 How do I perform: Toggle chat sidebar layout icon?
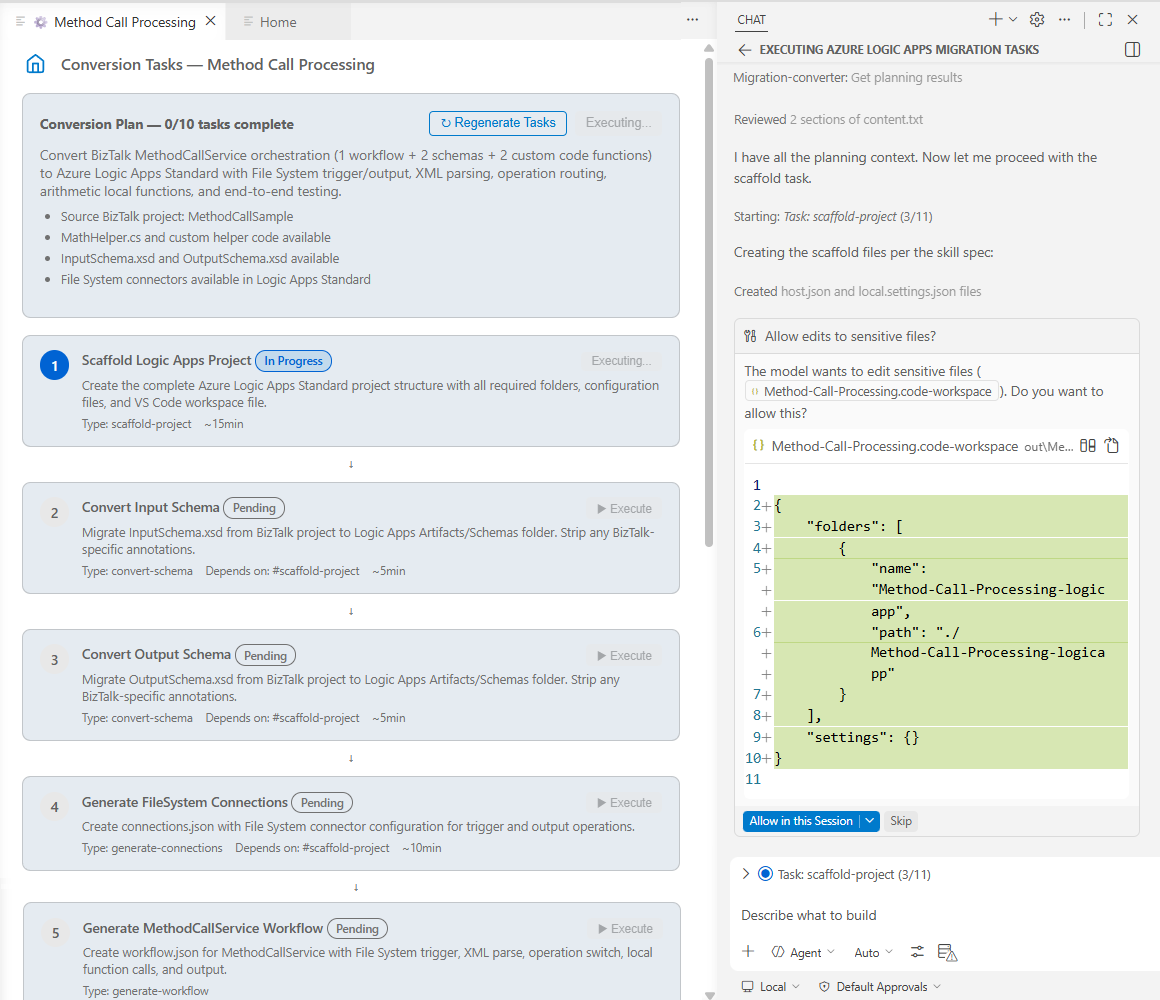[1132, 50]
